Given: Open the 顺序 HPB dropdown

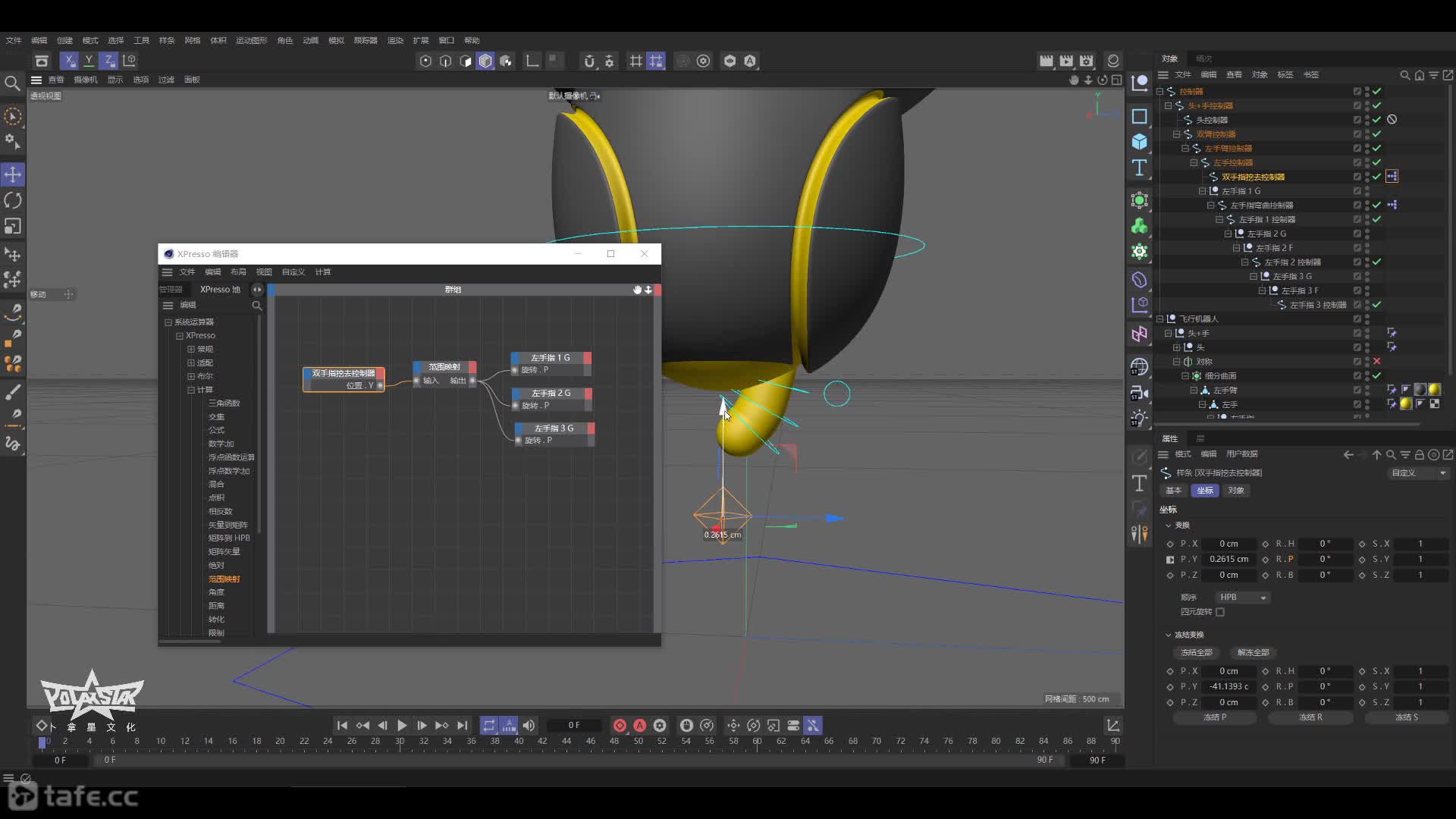Looking at the screenshot, I should click(x=1242, y=598).
